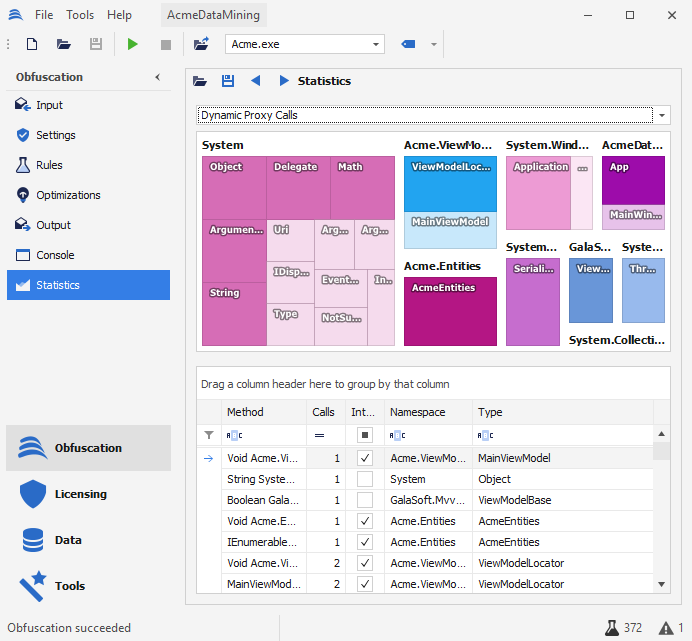
Task: Open the Rules section in sidebar
Action: click(x=49, y=165)
